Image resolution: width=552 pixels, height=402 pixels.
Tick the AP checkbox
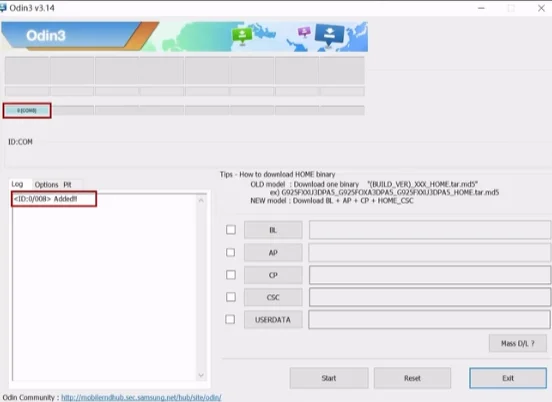pyautogui.click(x=231, y=252)
